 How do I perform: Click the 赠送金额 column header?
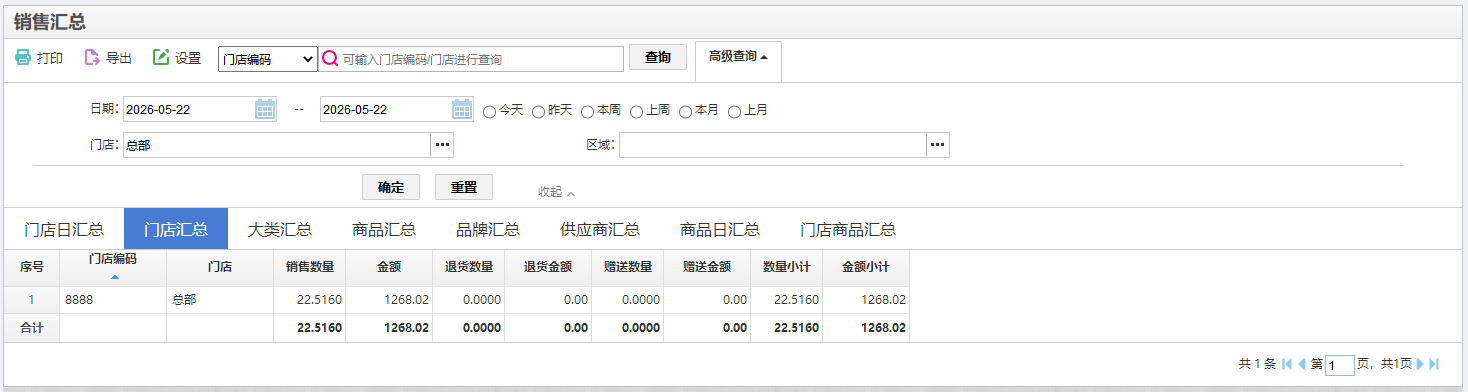(x=707, y=267)
